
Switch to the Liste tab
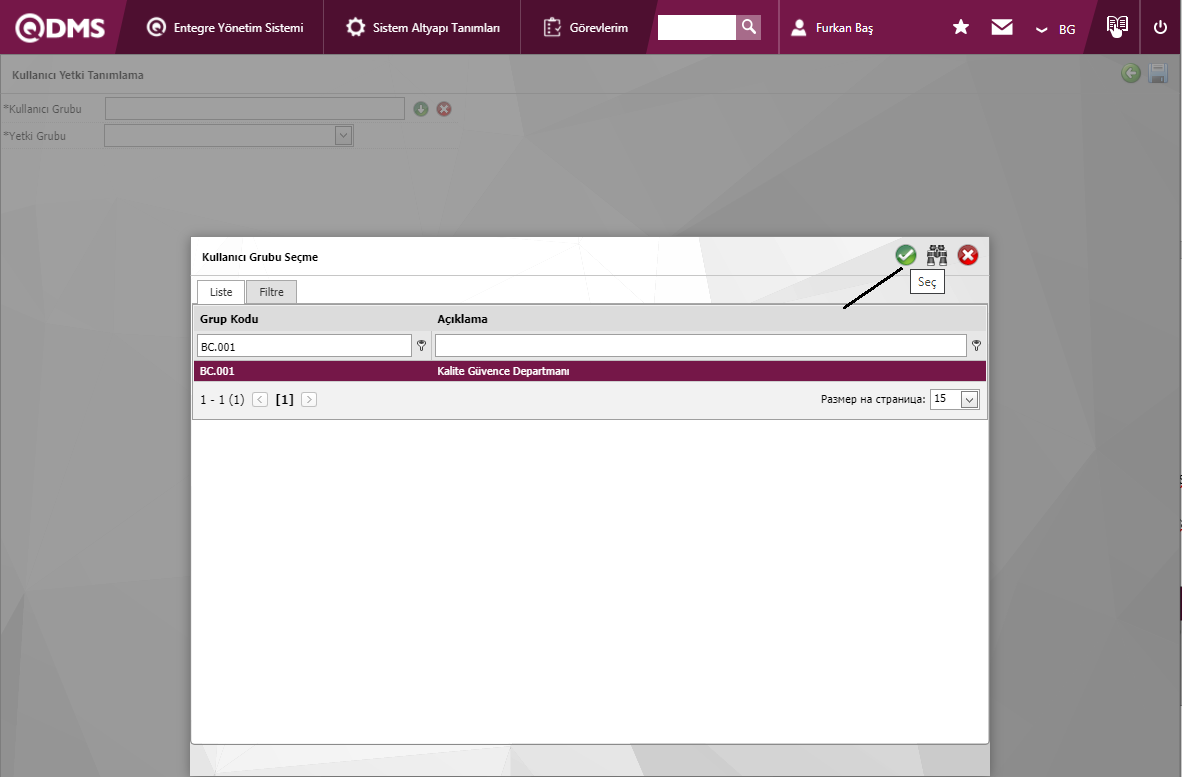pos(221,292)
